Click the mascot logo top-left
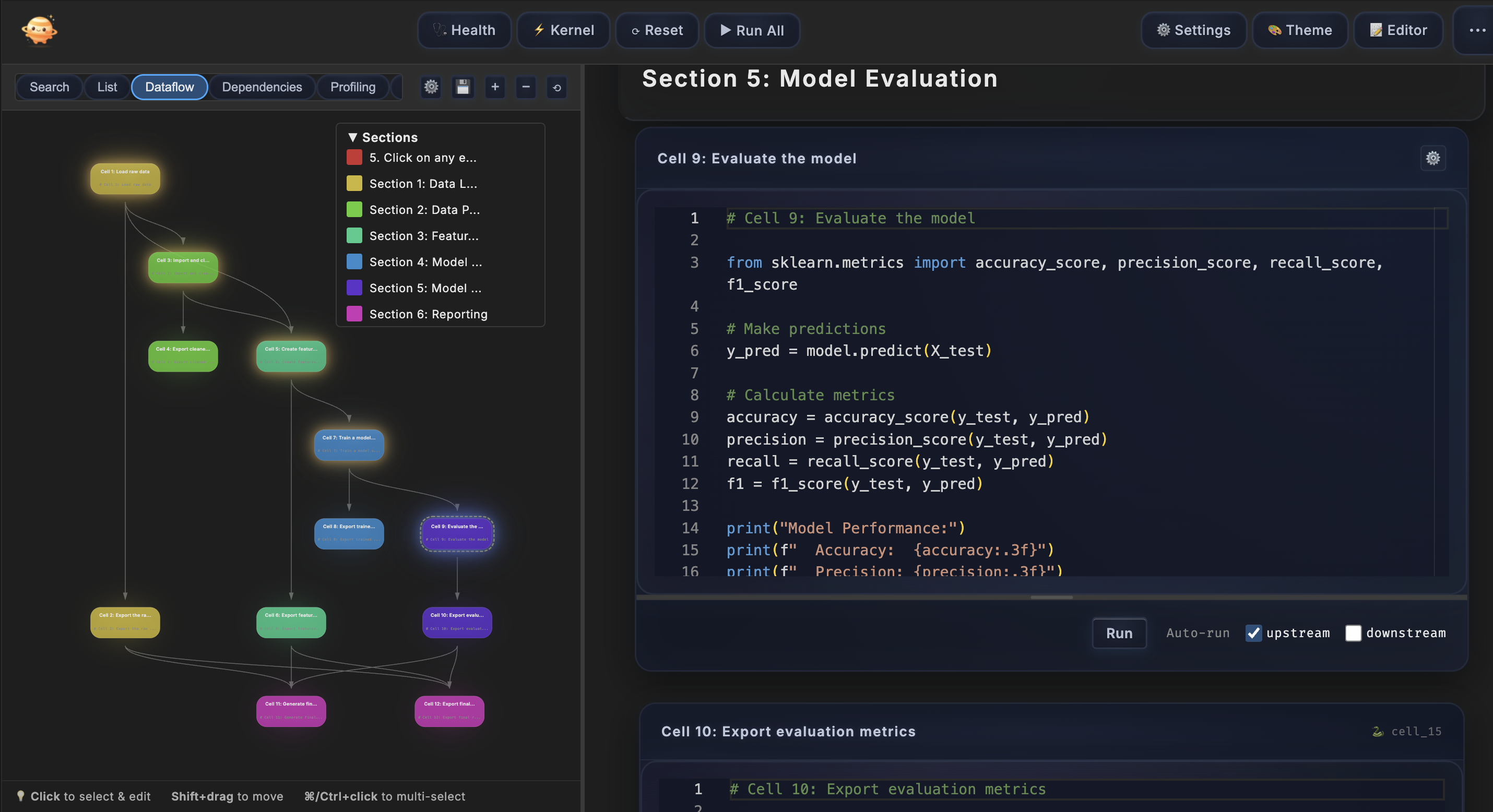Screen dimensions: 1493x812 pos(38,30)
